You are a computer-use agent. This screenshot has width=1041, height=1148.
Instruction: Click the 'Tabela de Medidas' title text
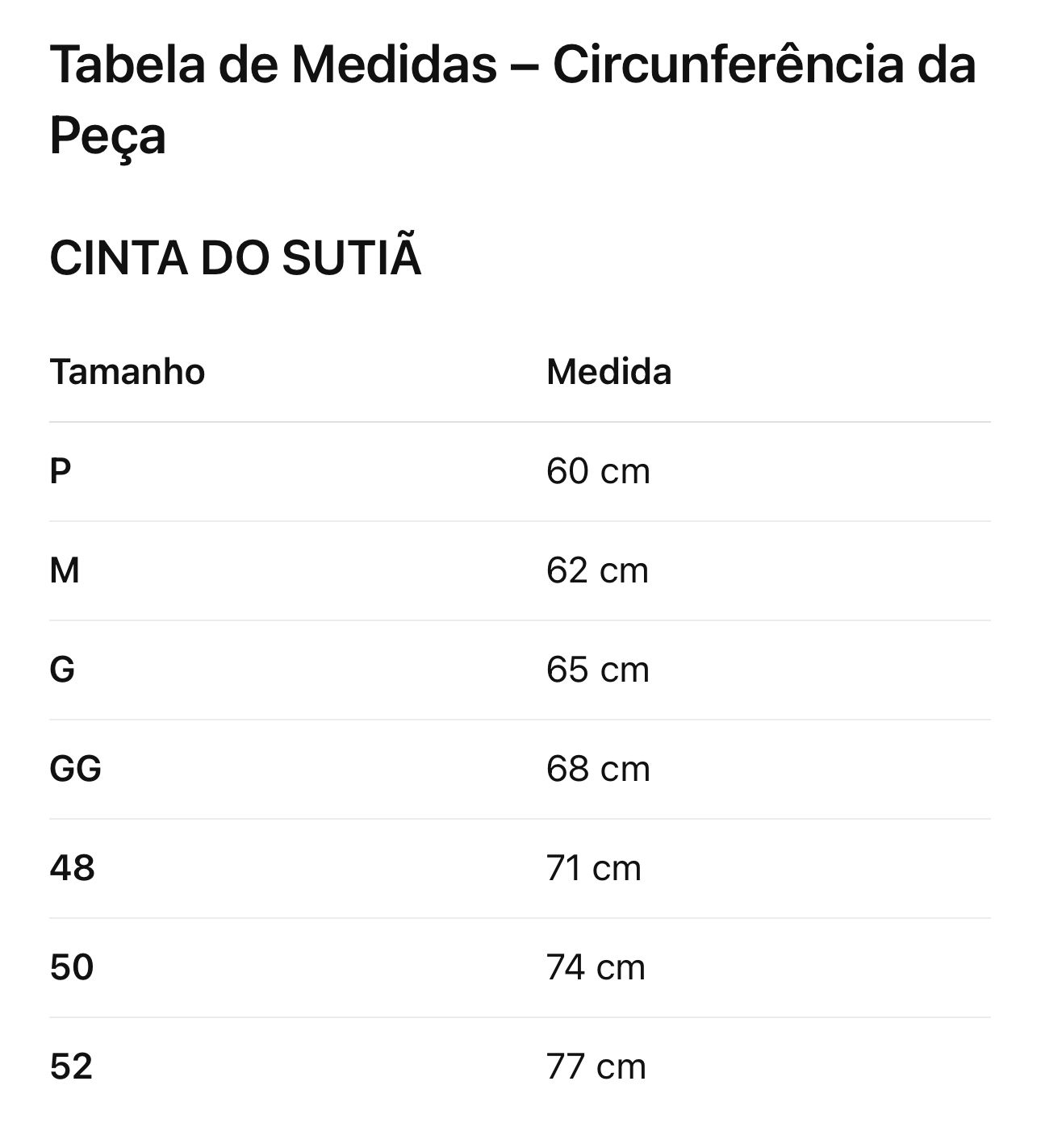point(273,65)
